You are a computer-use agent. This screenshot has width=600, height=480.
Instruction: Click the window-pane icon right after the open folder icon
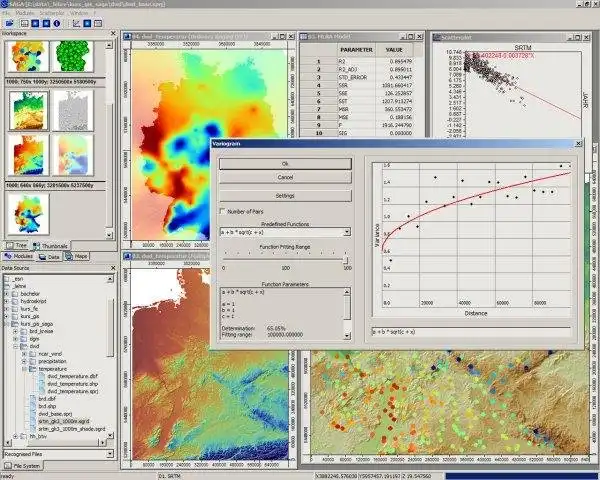(x=24, y=23)
